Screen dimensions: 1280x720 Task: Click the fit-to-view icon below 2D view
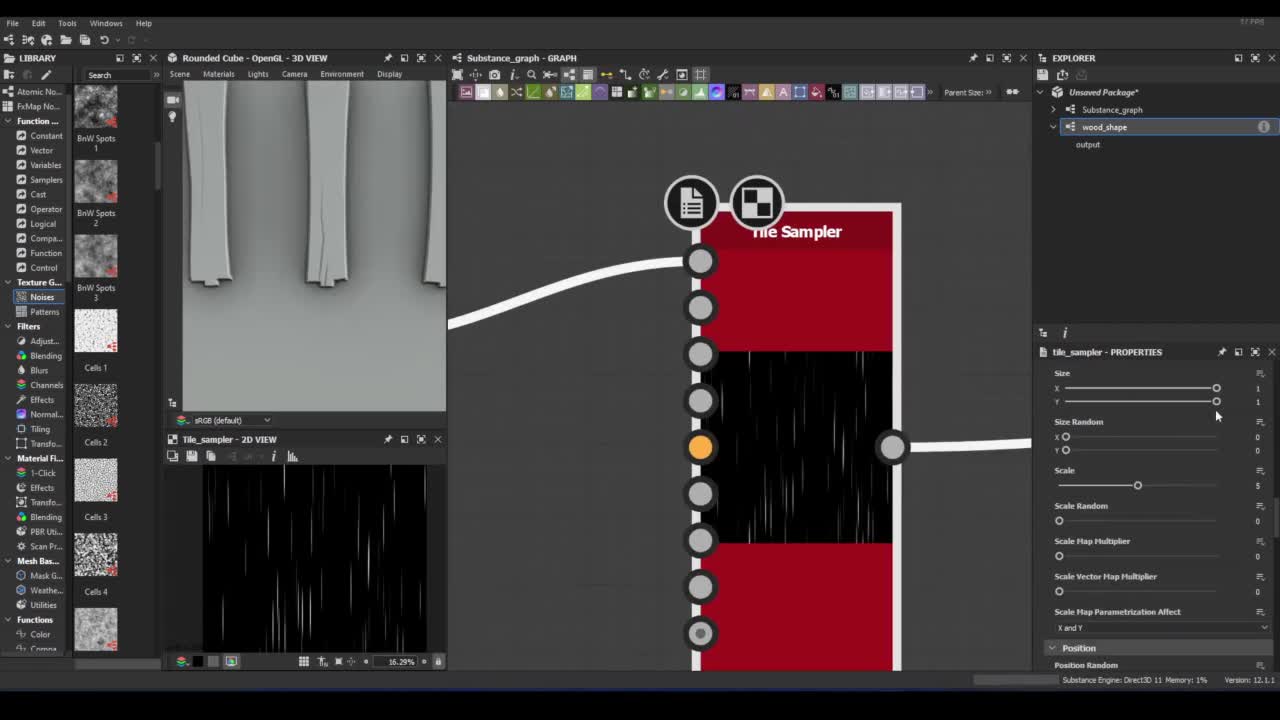338,661
